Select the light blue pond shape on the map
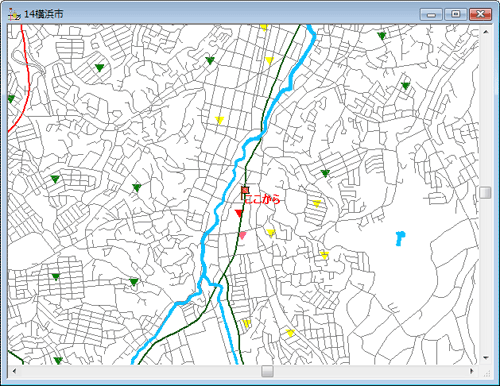This screenshot has height=386, width=500. click(x=400, y=239)
